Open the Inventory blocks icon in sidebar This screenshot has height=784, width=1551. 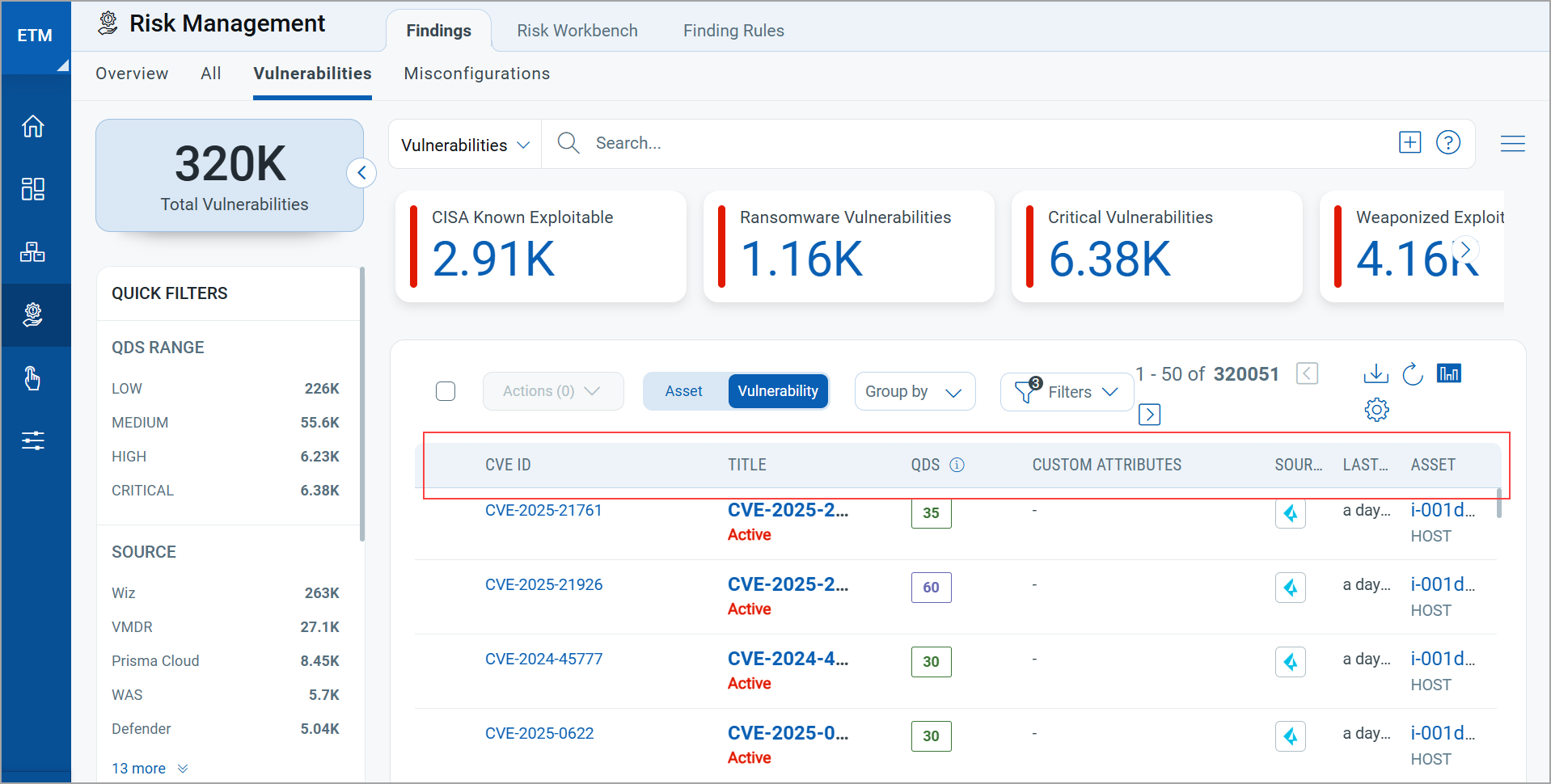click(x=33, y=251)
